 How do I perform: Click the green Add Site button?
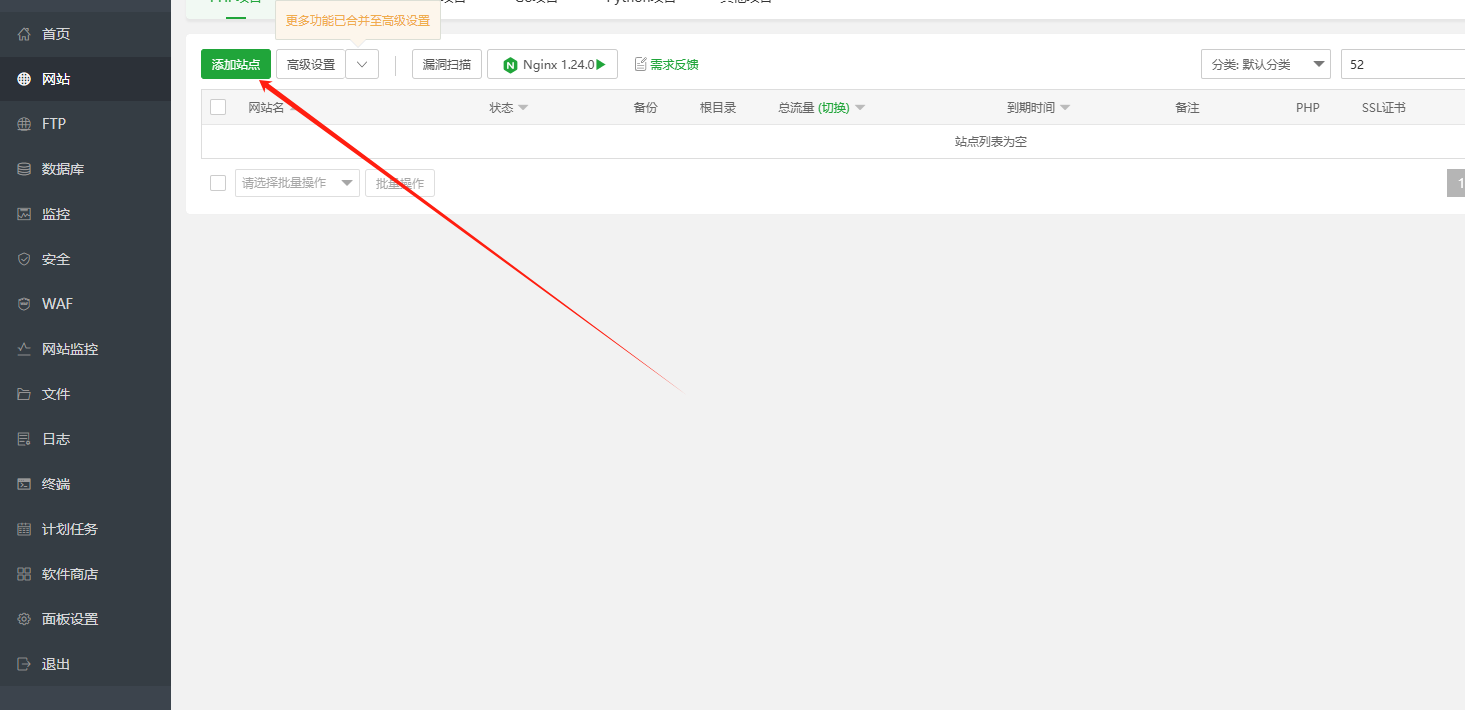tap(236, 64)
